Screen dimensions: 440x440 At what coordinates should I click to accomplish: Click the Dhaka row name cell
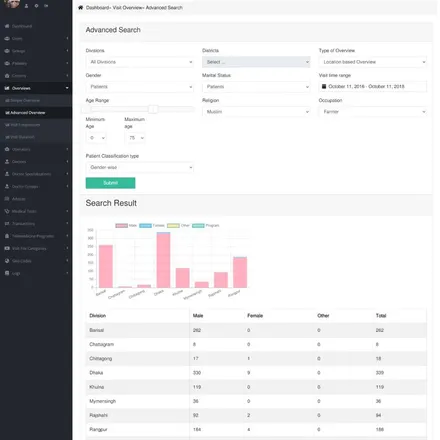tap(138, 373)
